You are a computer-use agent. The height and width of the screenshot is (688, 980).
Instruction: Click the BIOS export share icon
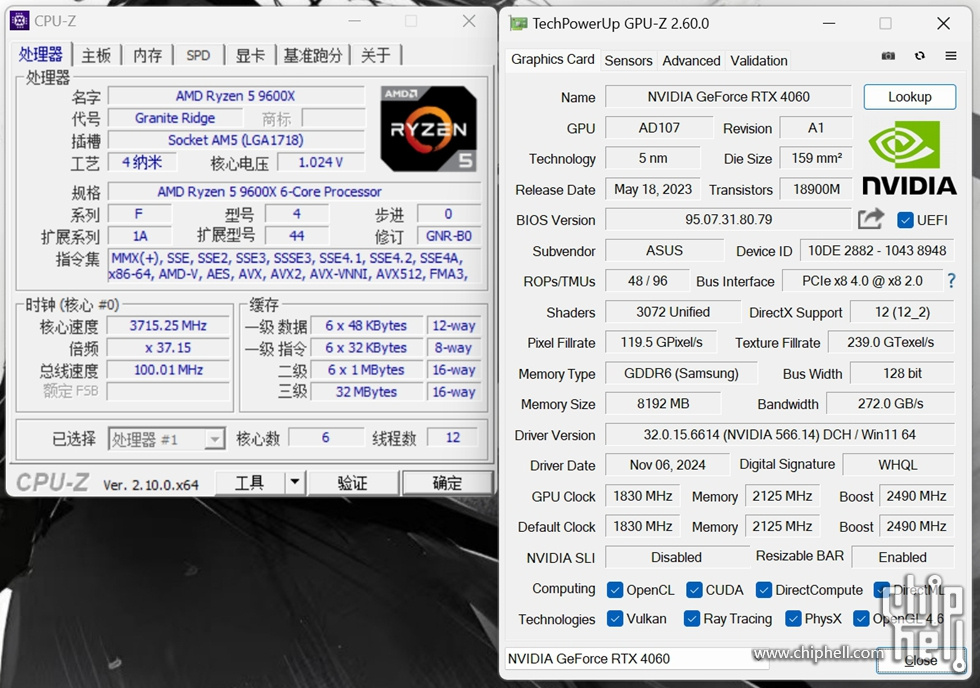(x=871, y=219)
